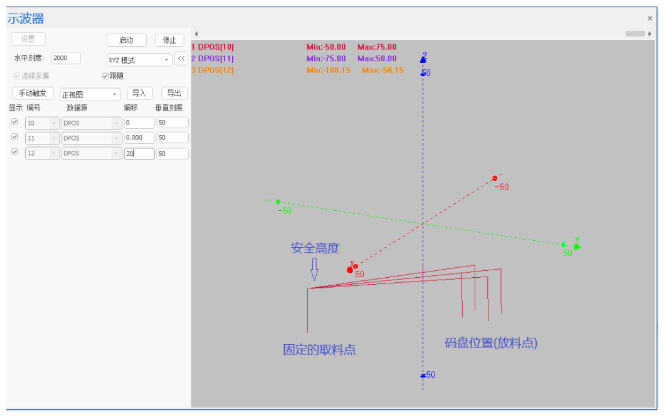
Task: Click the 水平刻度 field showing 2000
Action: [66, 58]
